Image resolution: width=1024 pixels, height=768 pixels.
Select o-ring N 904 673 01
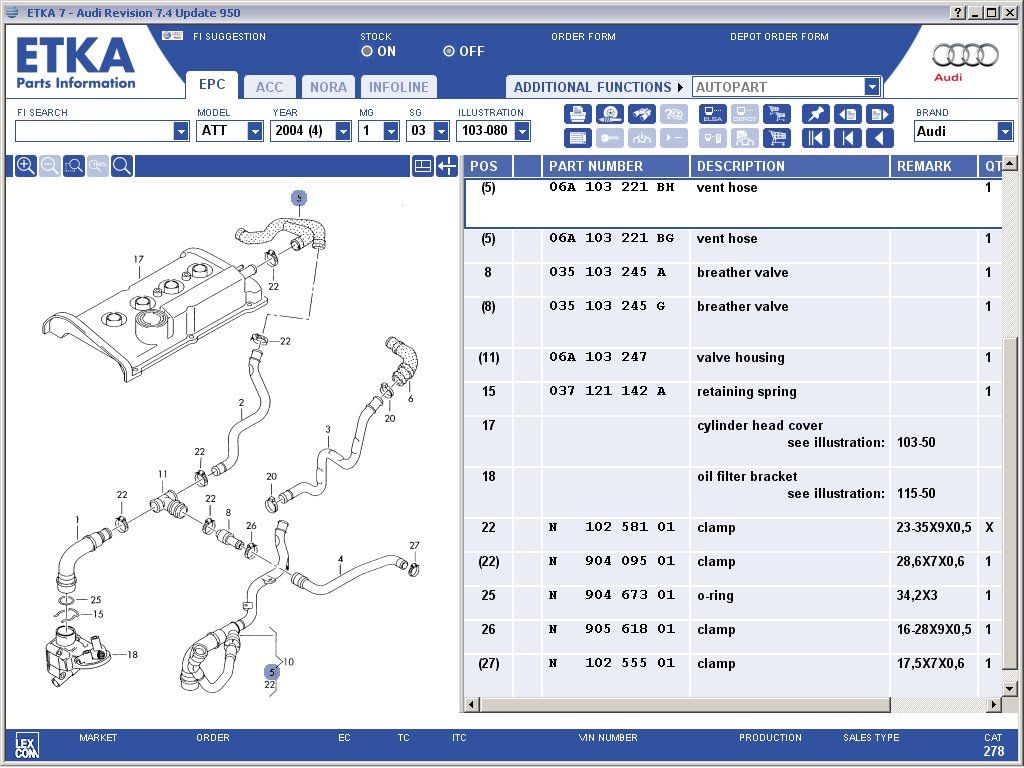coord(733,602)
